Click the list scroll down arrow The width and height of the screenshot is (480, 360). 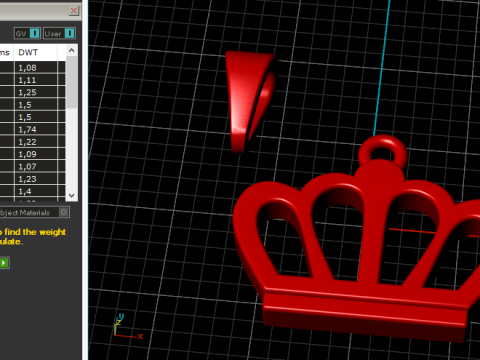point(71,195)
